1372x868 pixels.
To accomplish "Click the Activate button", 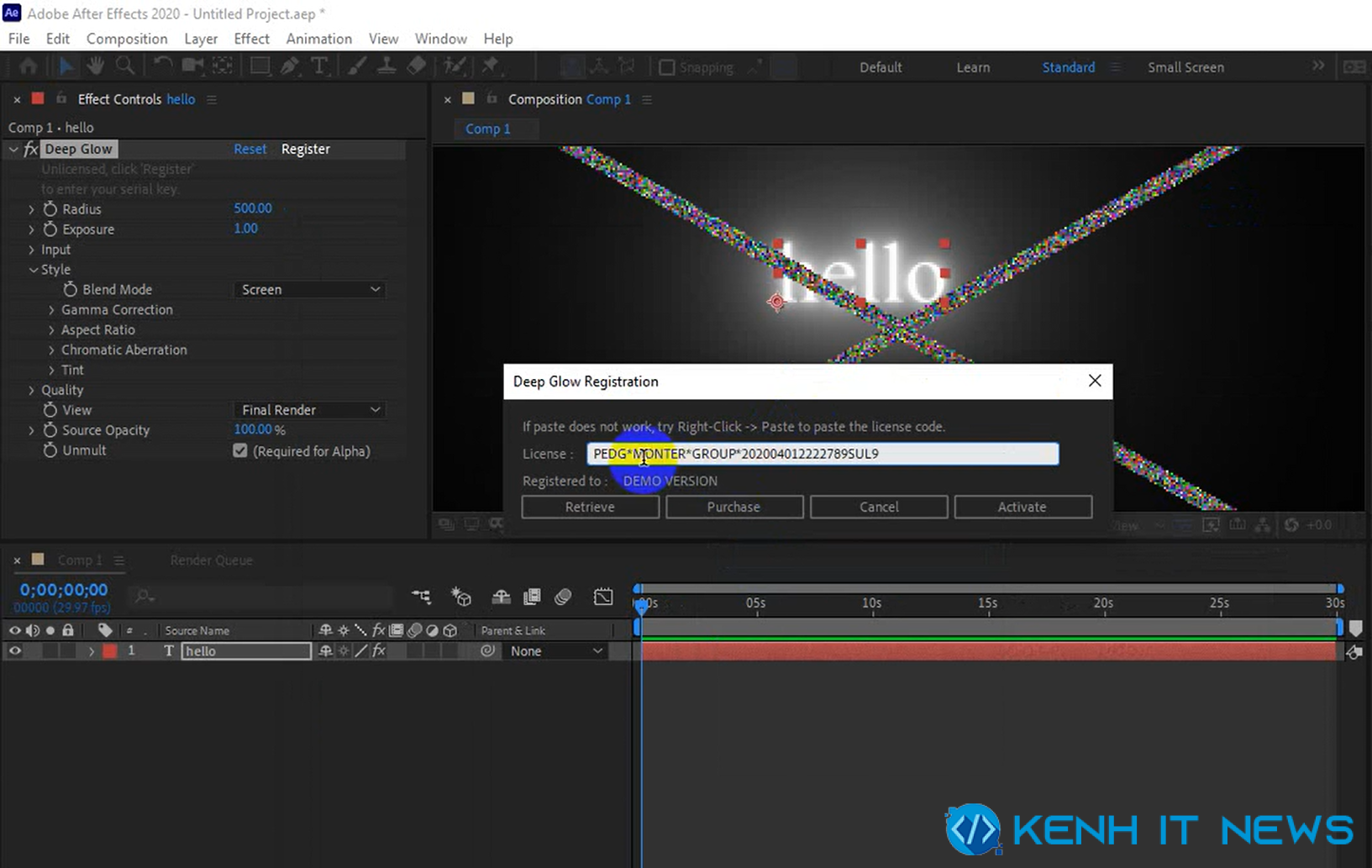I will click(1022, 507).
